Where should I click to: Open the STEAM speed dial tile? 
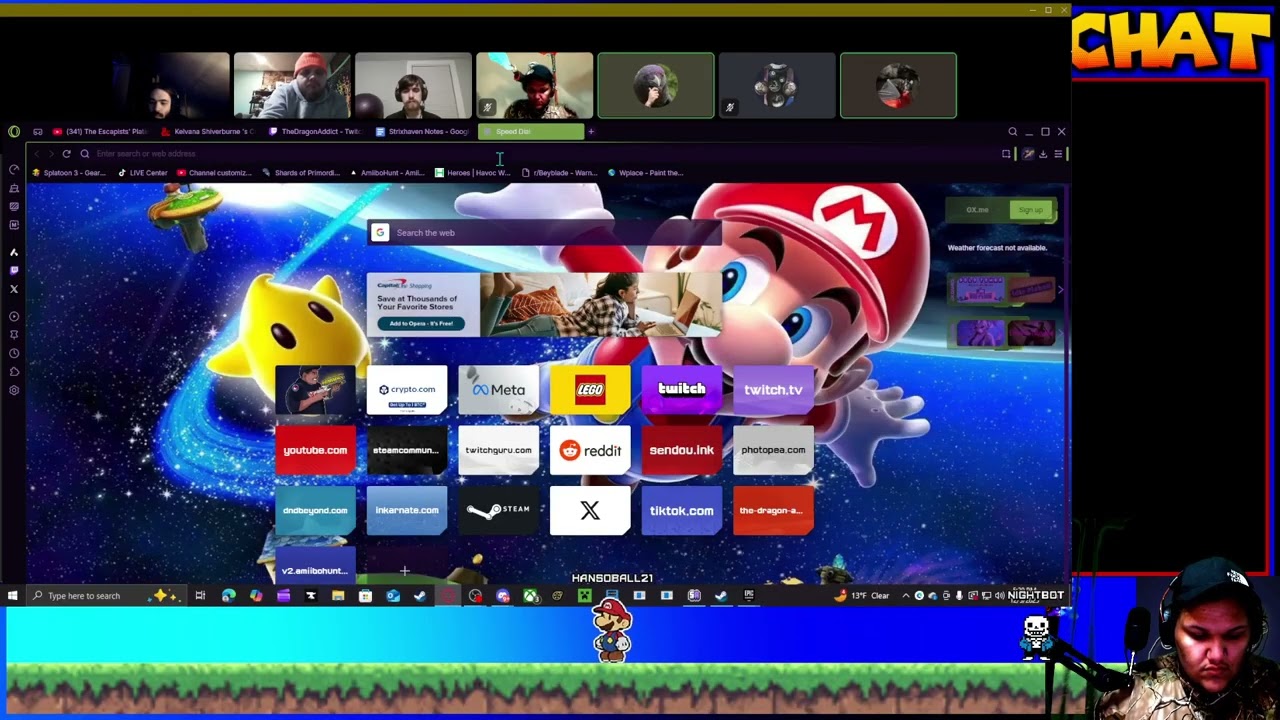[498, 510]
